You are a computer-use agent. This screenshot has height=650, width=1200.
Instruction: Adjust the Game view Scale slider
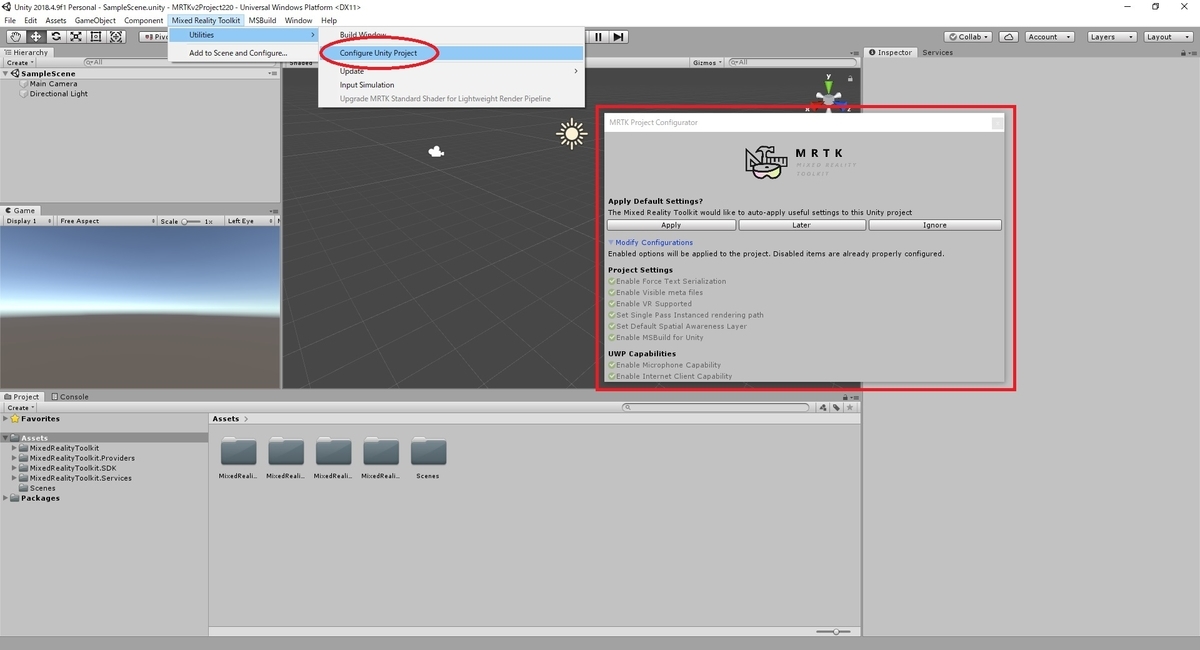[x=191, y=221]
